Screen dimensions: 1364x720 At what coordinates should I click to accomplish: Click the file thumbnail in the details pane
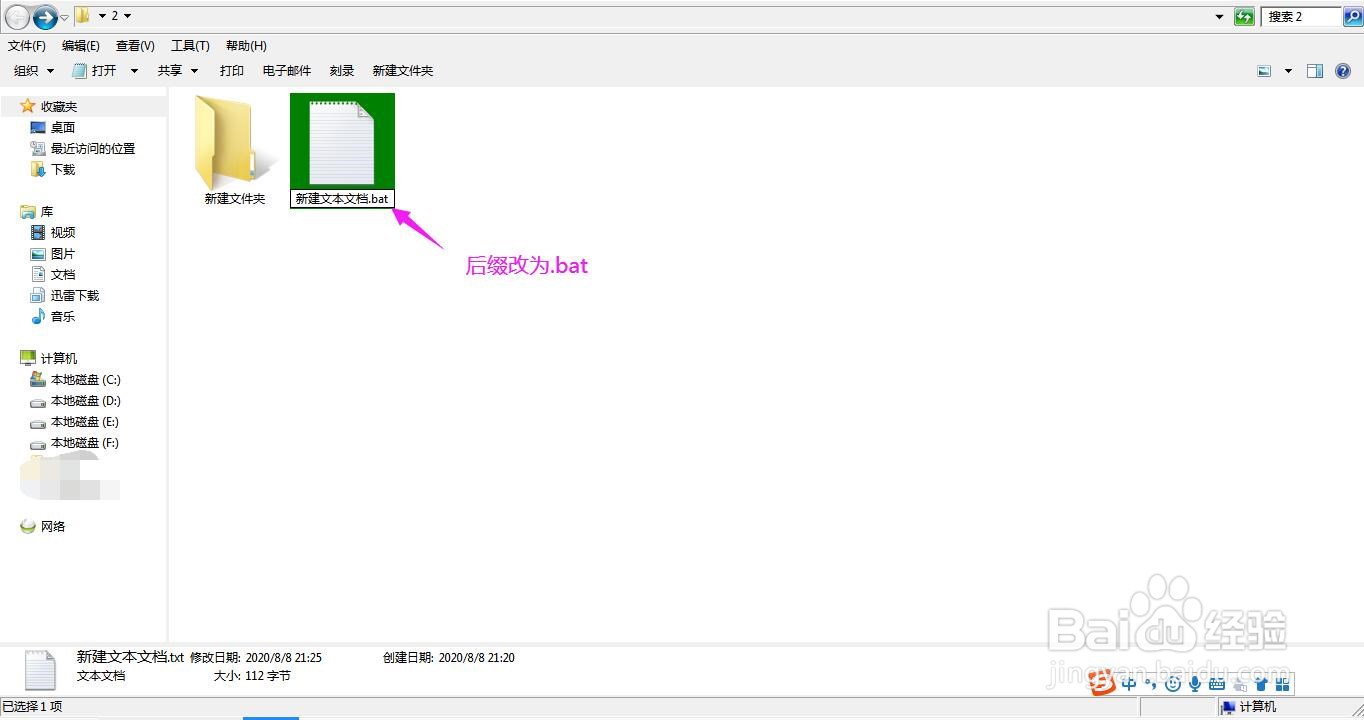point(41,670)
